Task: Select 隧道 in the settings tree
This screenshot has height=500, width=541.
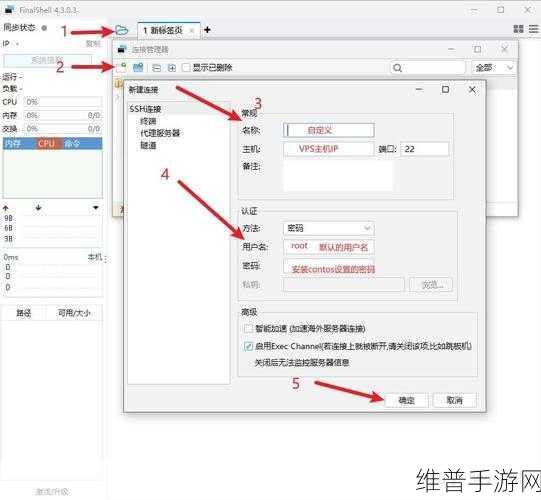Action: (x=148, y=145)
